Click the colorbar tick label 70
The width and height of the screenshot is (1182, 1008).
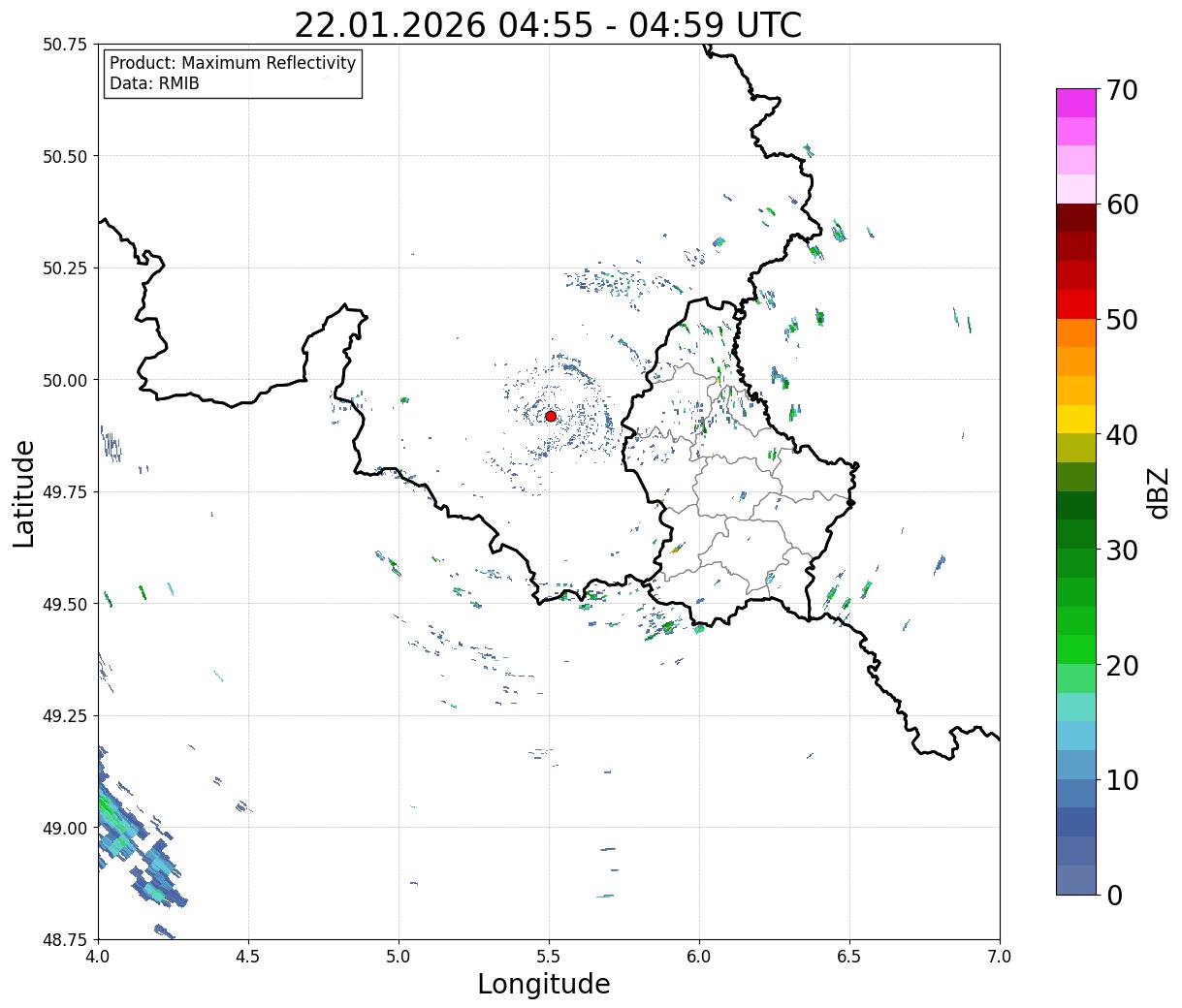(1121, 90)
